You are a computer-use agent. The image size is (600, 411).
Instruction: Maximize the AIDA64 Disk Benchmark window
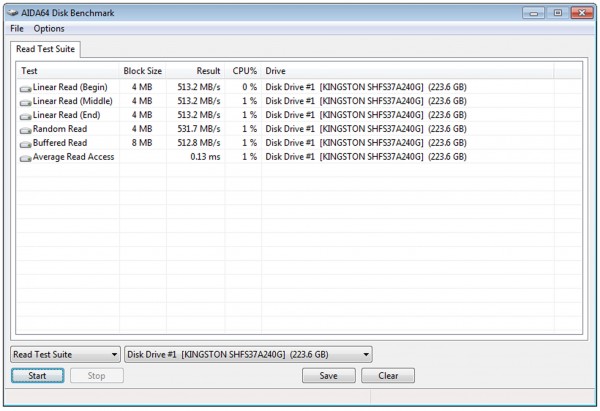(558, 13)
